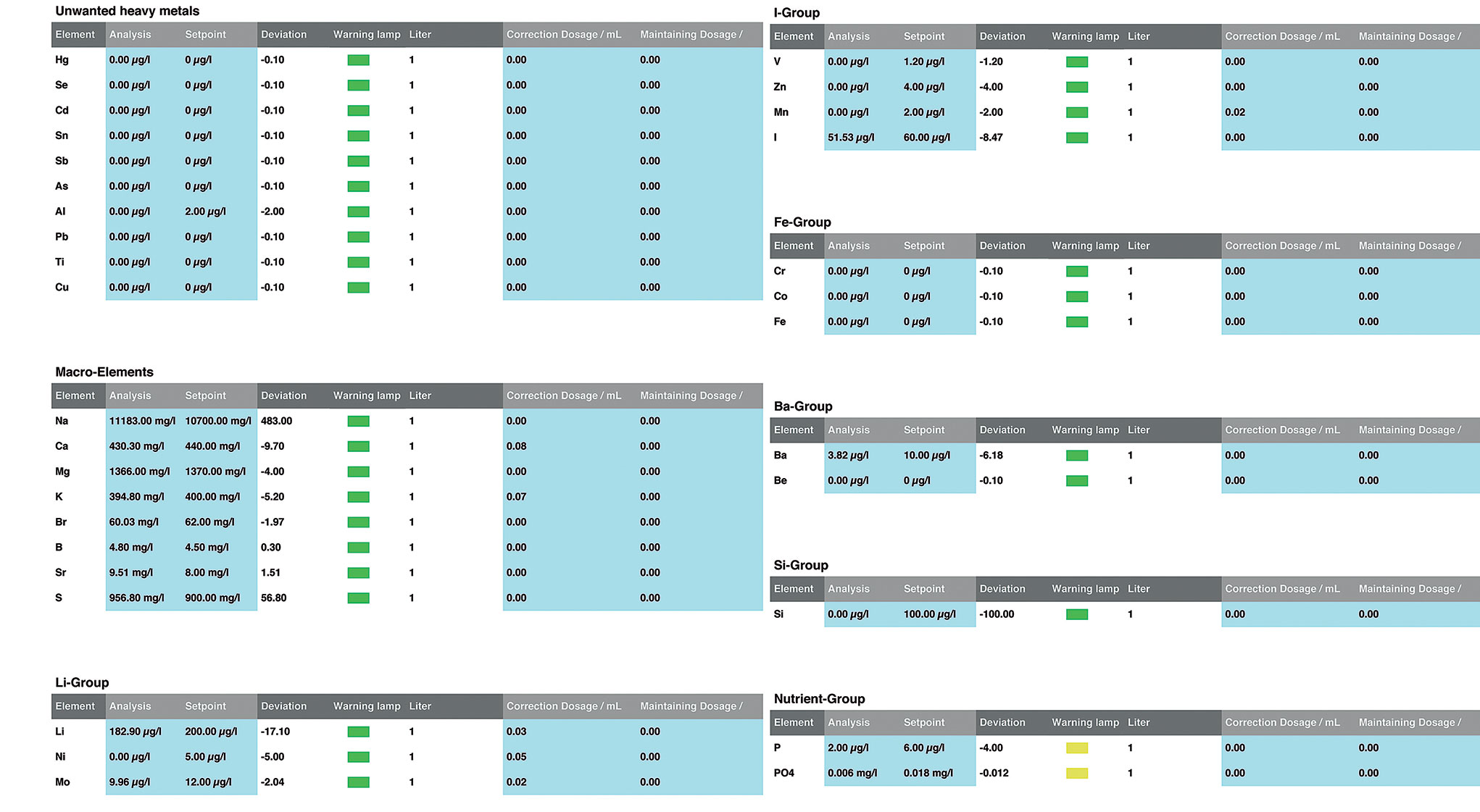Image resolution: width=1480 pixels, height=812 pixels.
Task: Select Al setpoint 2.00 µg/l
Action: (205, 212)
